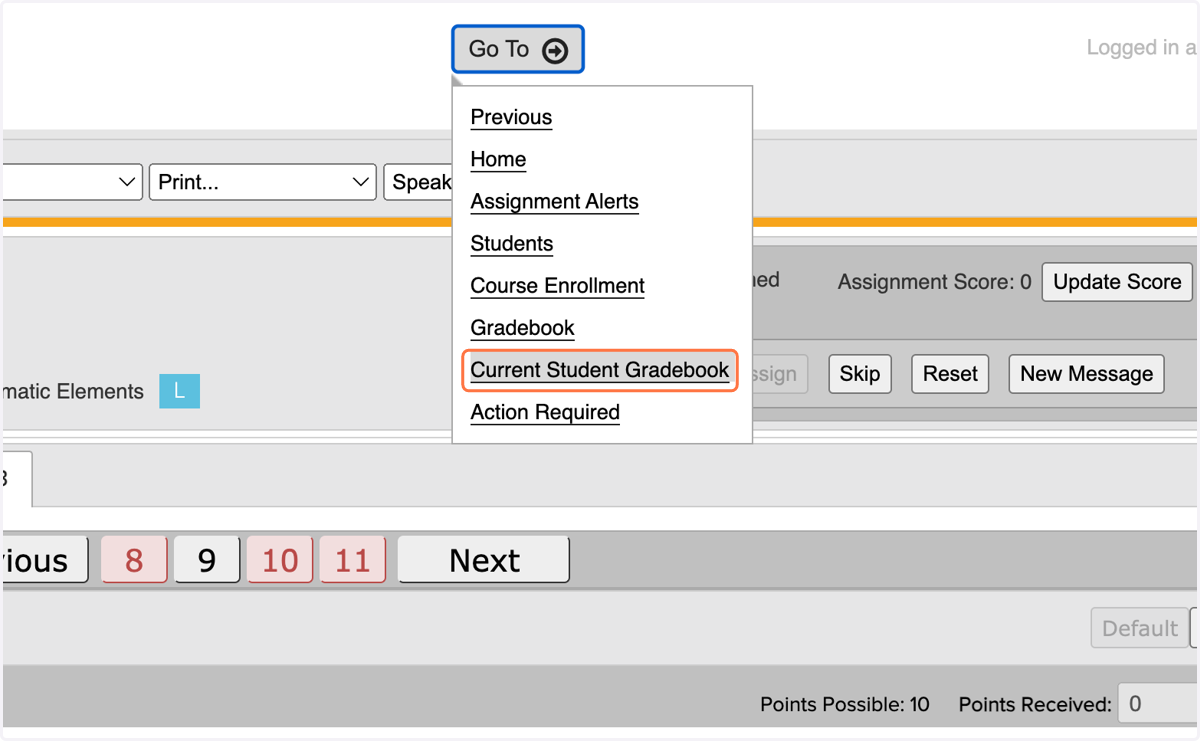Expand the Print... dropdown

click(x=262, y=182)
